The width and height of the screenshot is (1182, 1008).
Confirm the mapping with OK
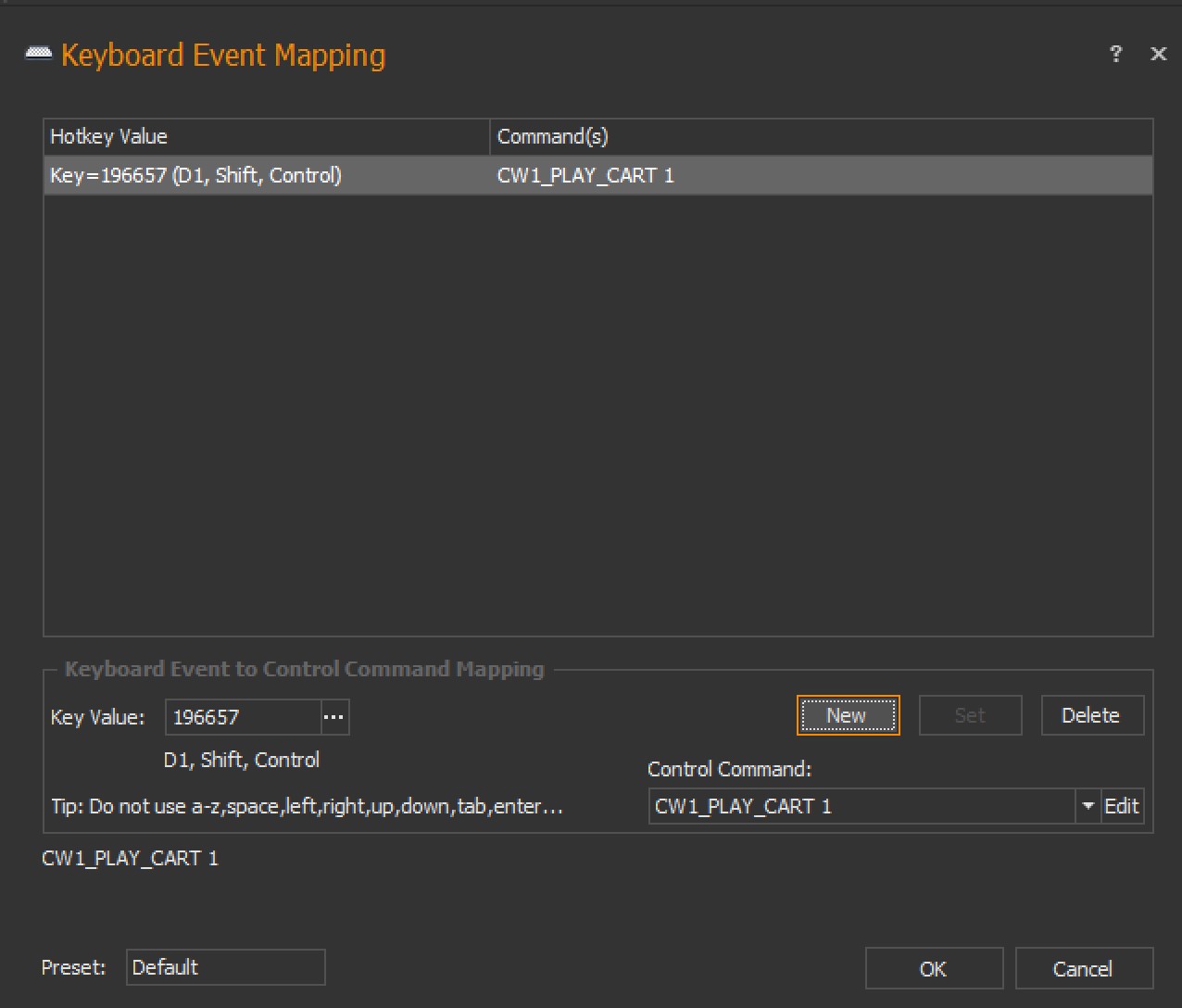pyautogui.click(x=934, y=969)
